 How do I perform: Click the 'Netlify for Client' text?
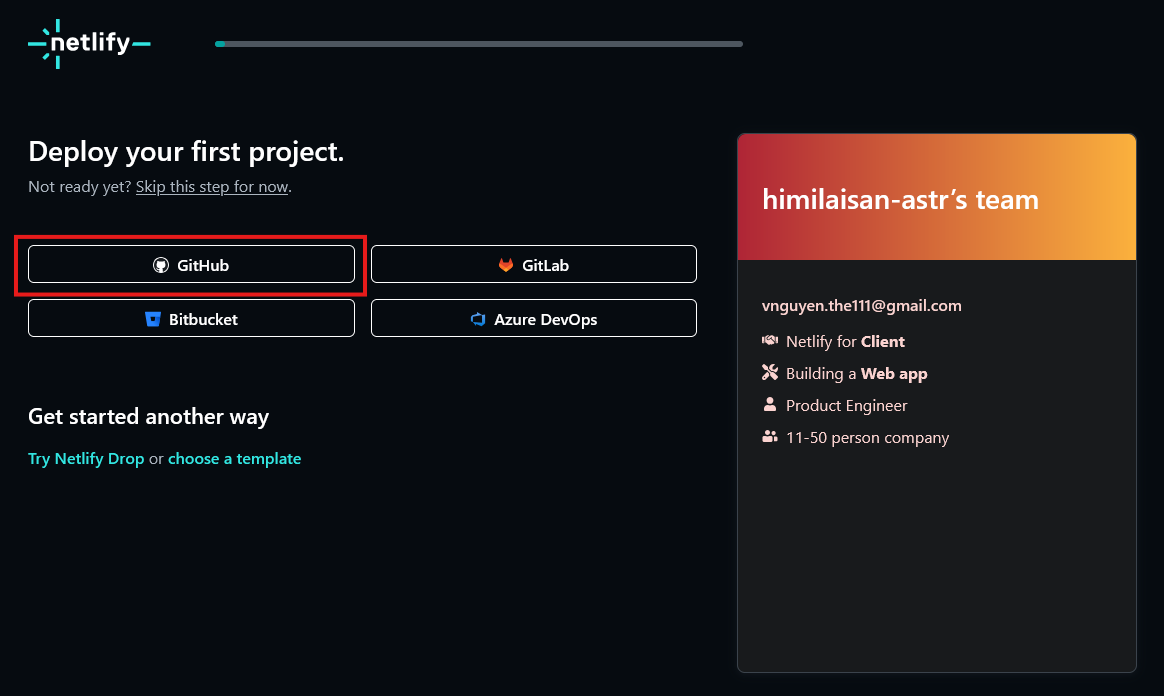pyautogui.click(x=845, y=341)
